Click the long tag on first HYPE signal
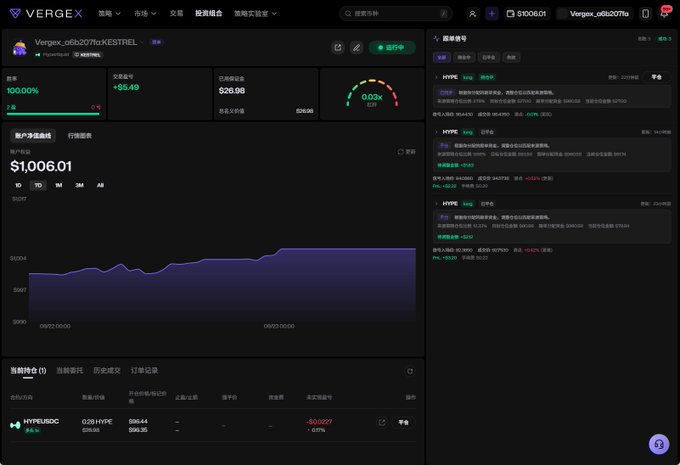This screenshot has height=465, width=680. (x=468, y=77)
